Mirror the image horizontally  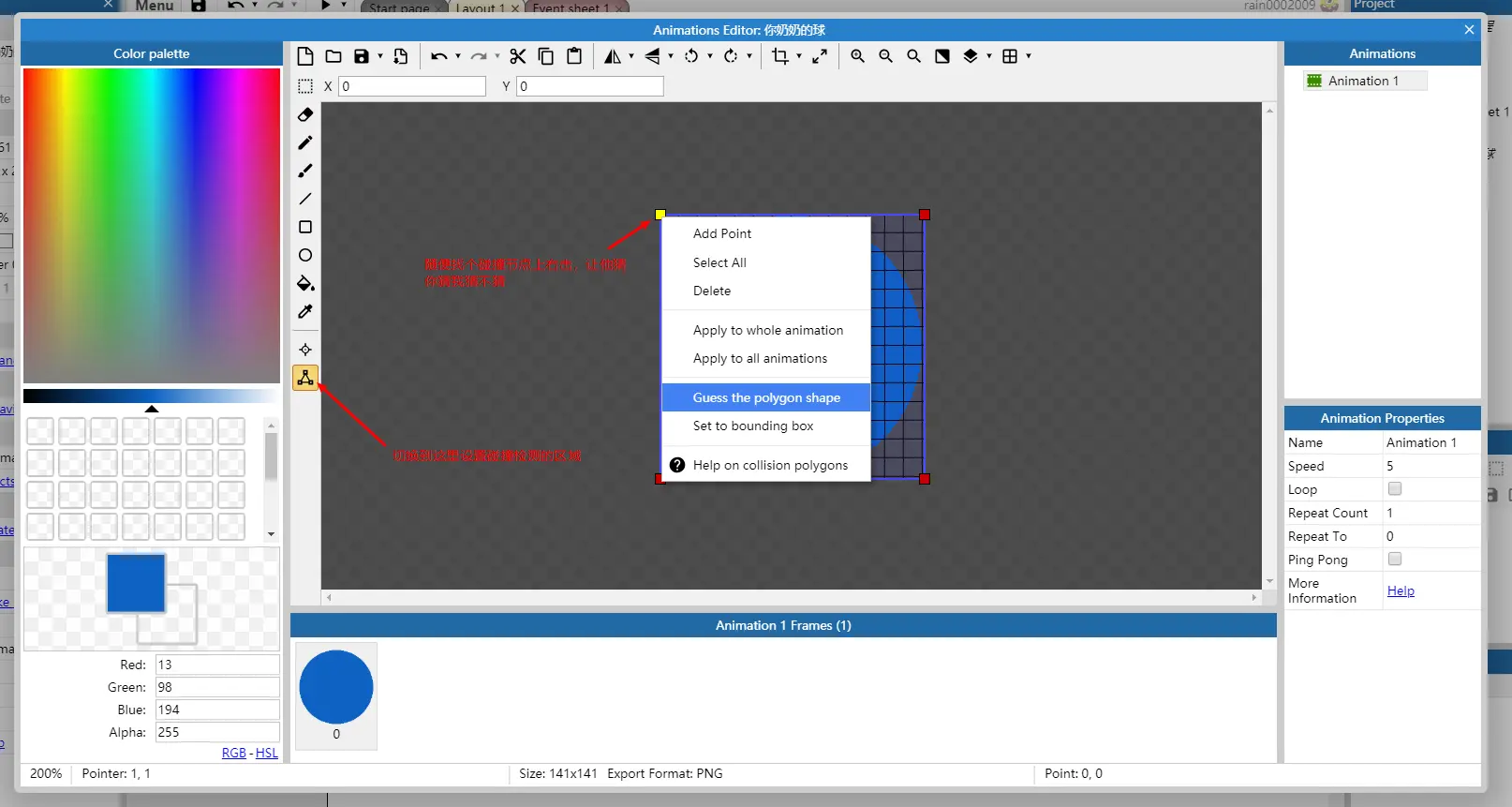coord(612,56)
